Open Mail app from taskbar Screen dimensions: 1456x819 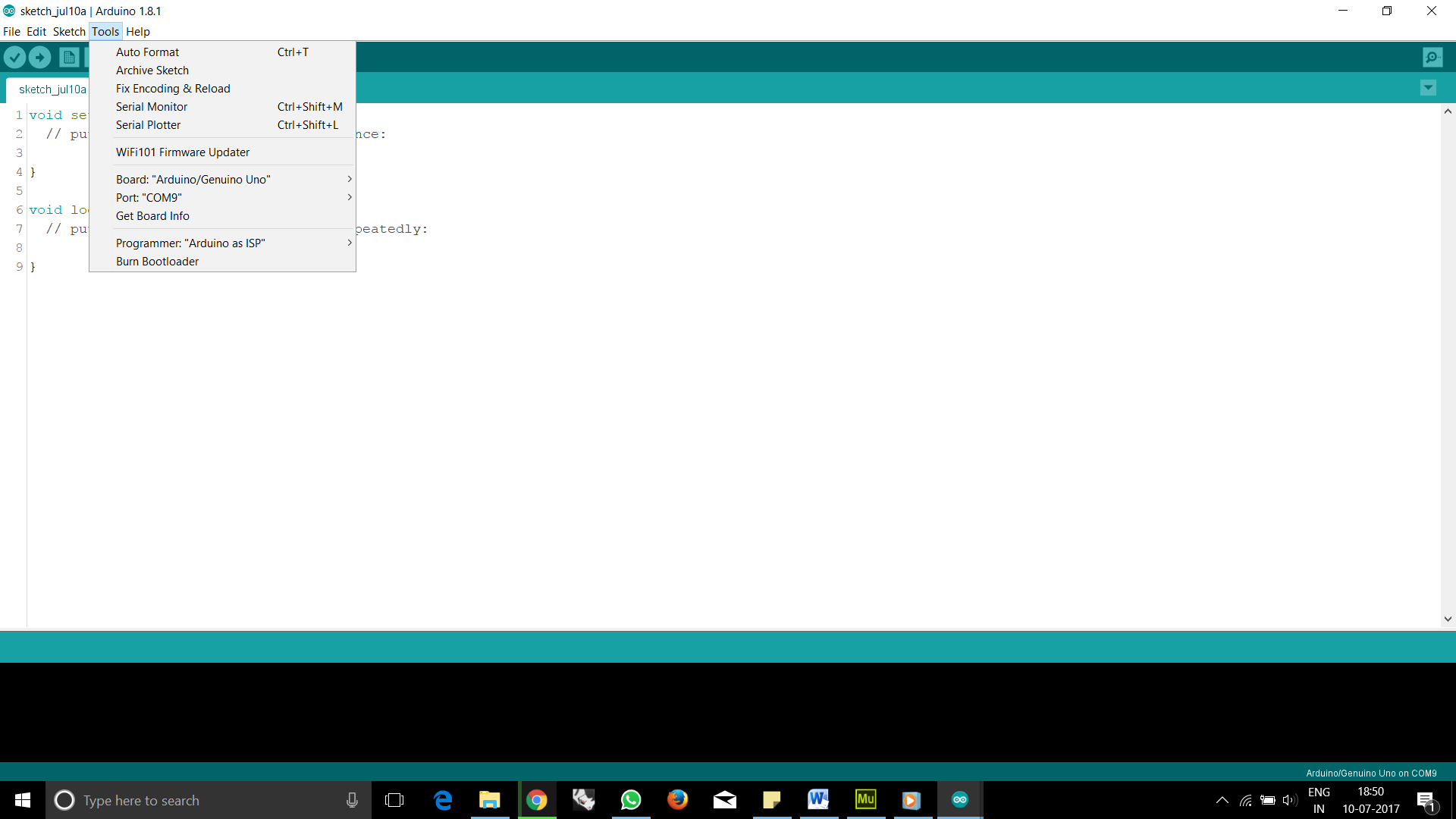point(725,800)
